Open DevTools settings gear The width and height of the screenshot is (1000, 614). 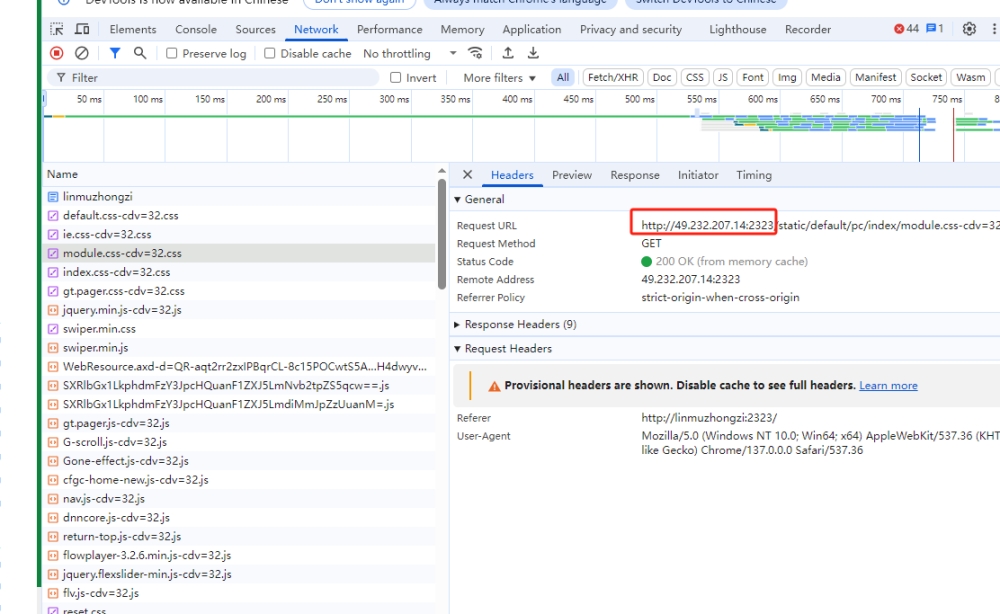[x=969, y=29]
